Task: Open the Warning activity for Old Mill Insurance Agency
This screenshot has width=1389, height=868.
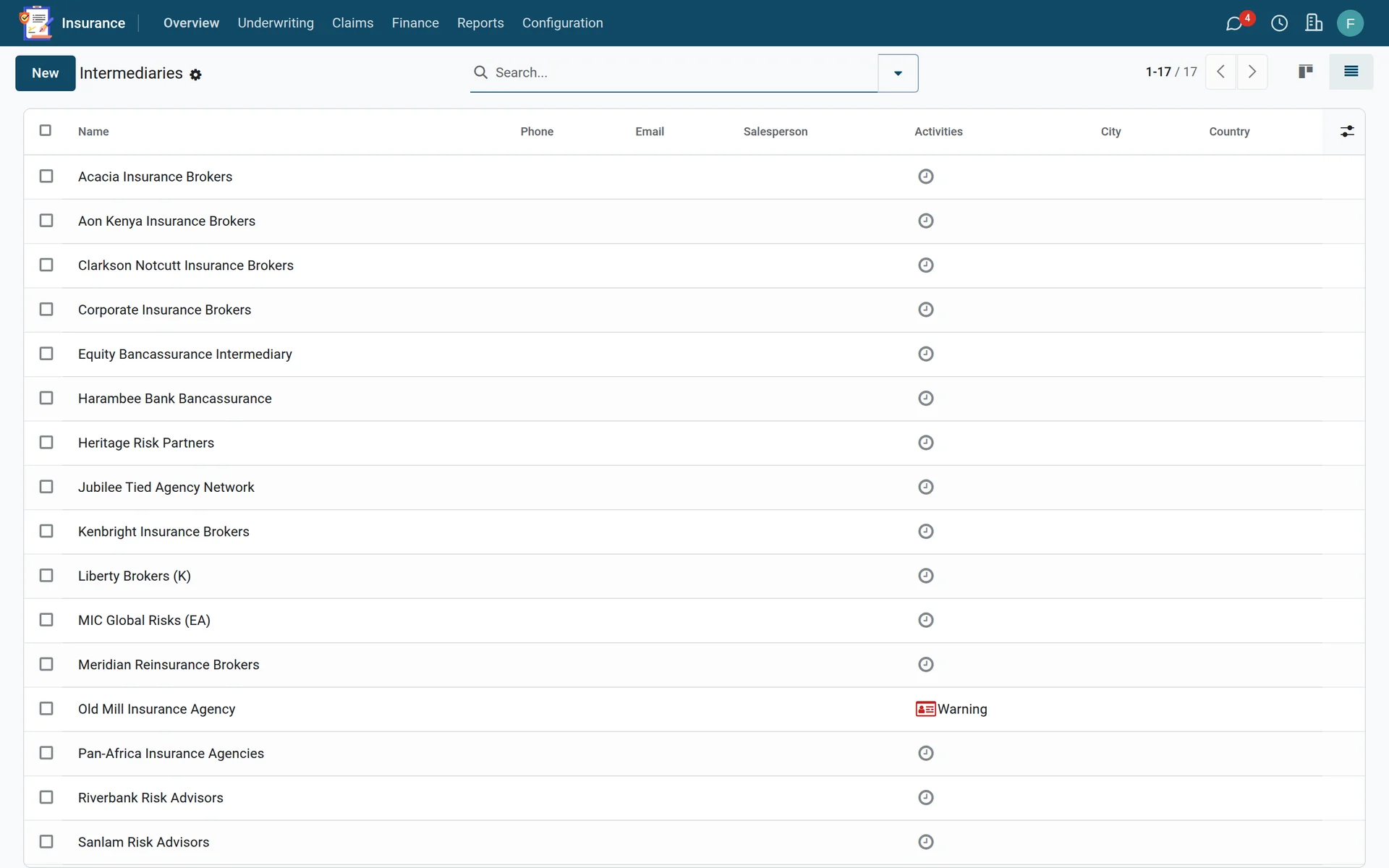Action: pos(951,709)
